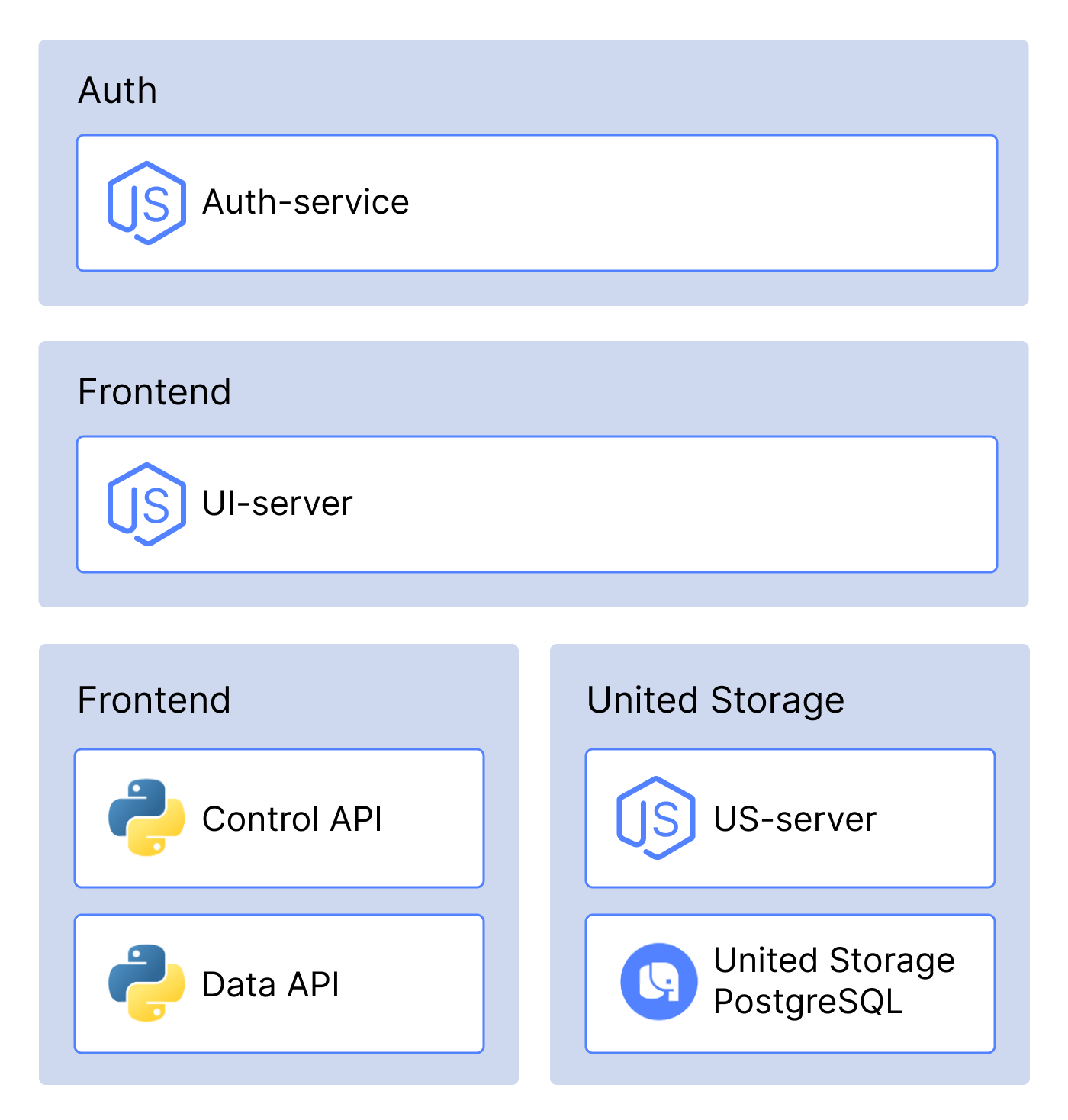Click the Node.js icon beside Auth-service
This screenshot has height=1120, width=1068.
pos(146,203)
